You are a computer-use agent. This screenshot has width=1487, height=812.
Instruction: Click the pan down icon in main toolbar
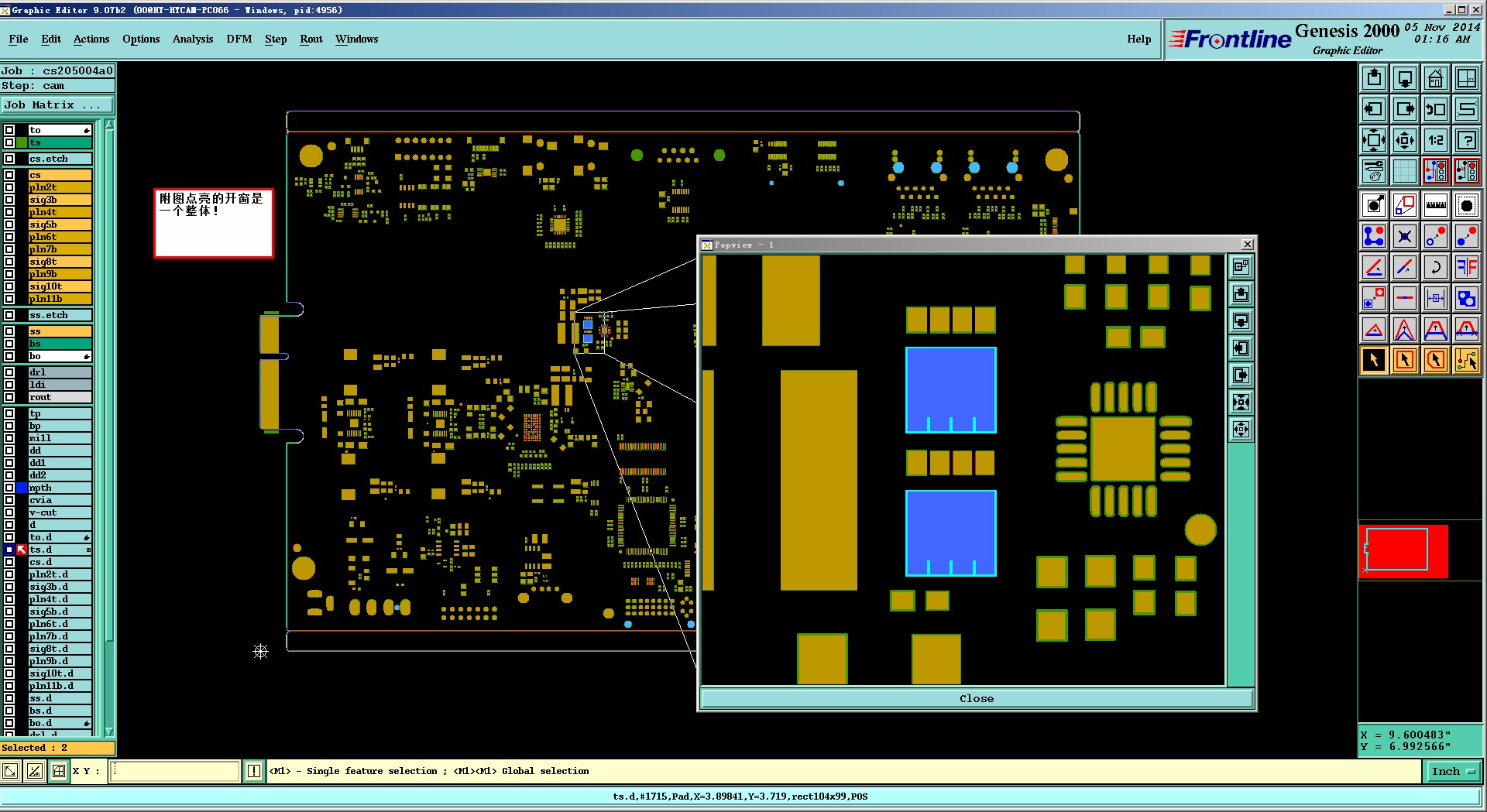coord(1405,78)
